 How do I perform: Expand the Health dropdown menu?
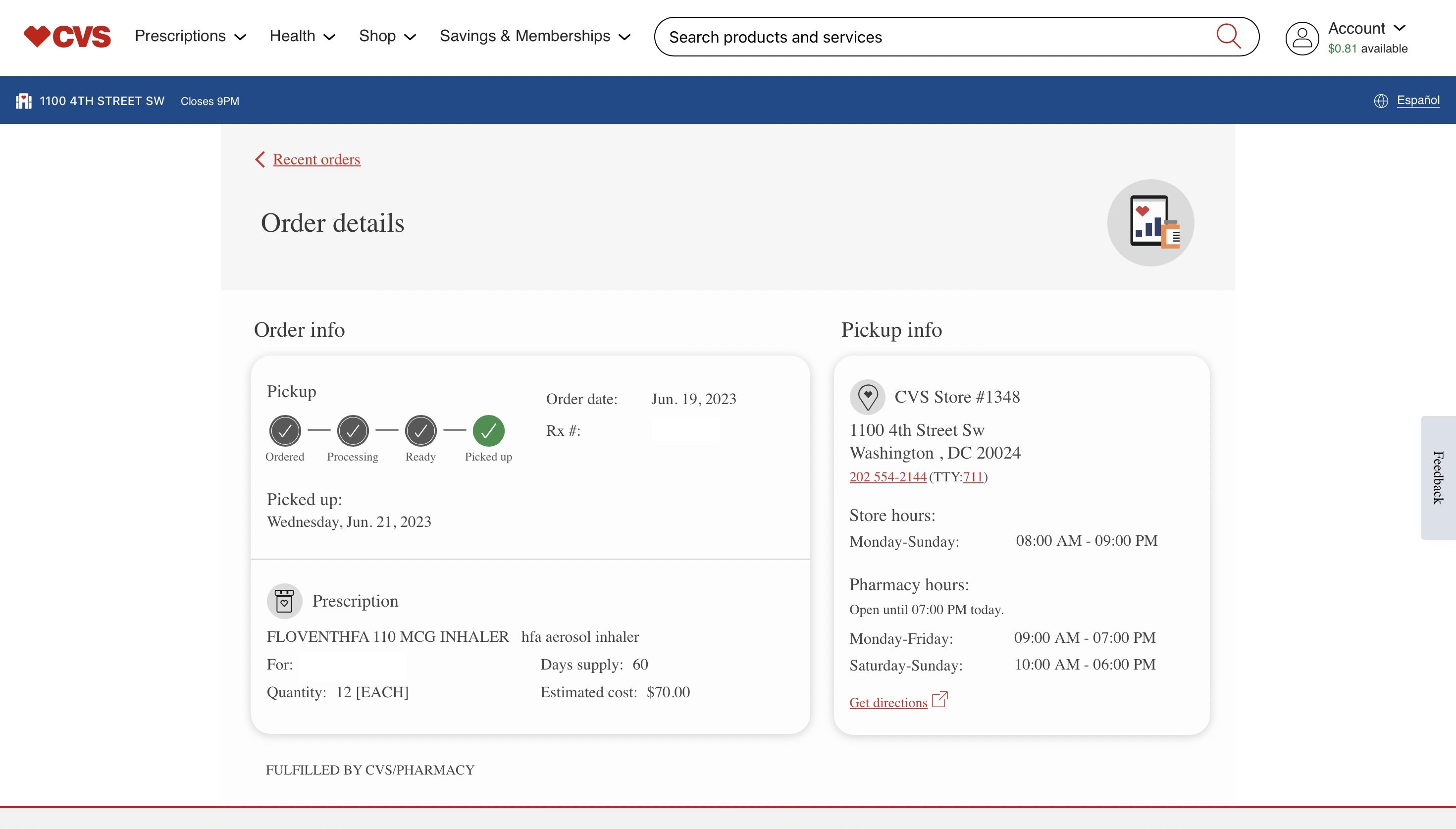point(302,37)
